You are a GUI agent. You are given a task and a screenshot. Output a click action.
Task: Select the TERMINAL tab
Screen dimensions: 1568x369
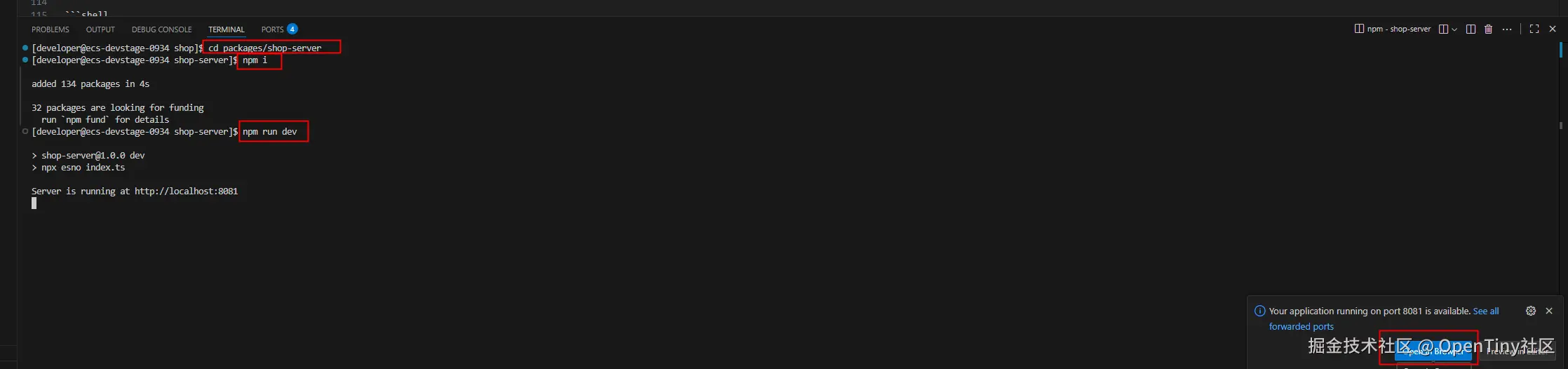tap(227, 29)
